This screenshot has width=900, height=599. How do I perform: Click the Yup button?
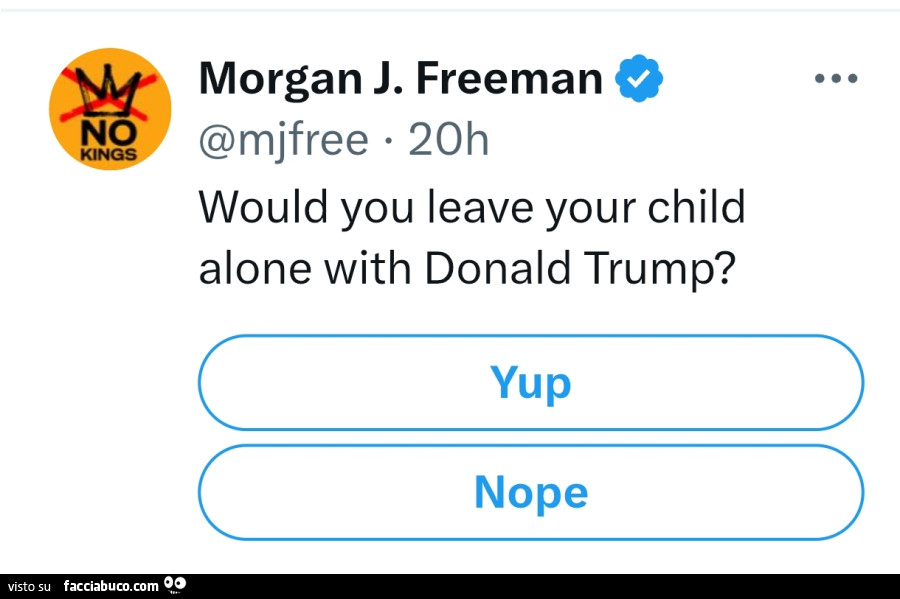[x=530, y=382]
